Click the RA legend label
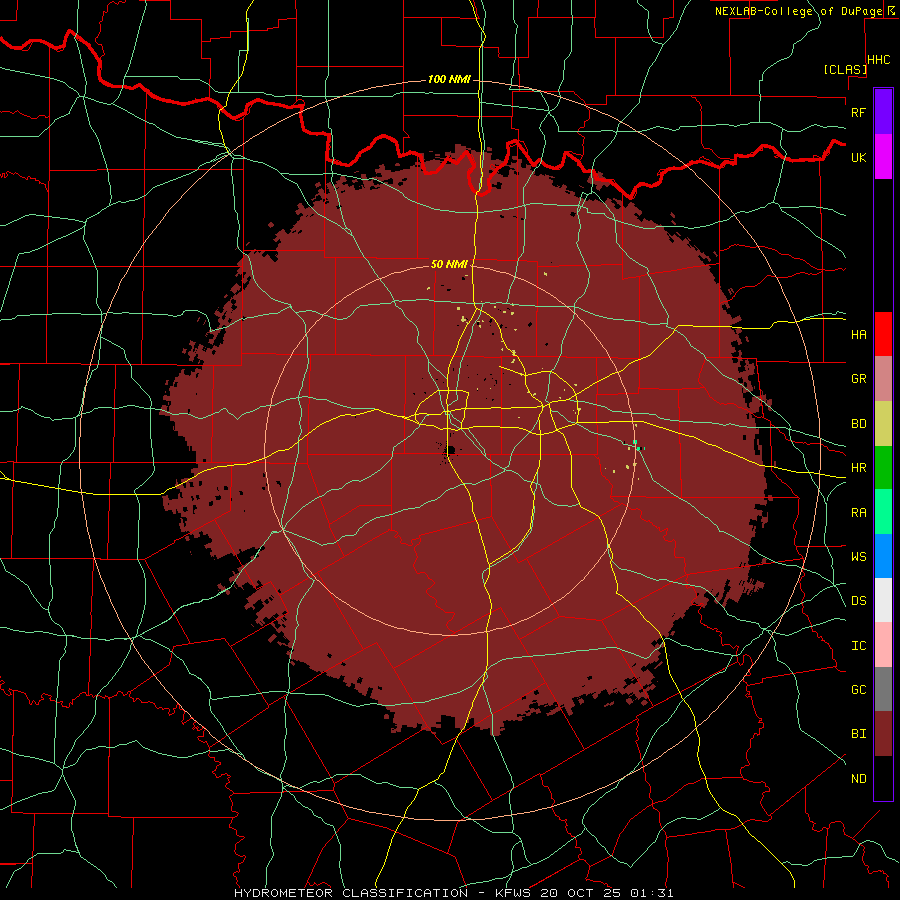The height and width of the screenshot is (900, 900). tap(858, 513)
